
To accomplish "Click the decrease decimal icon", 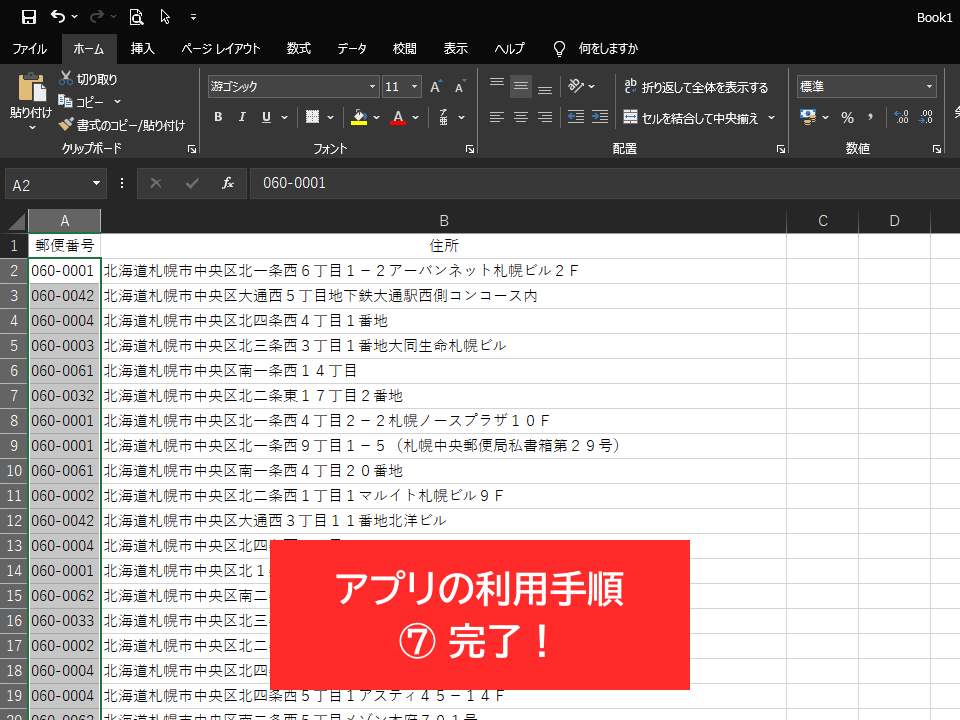I will 926,117.
